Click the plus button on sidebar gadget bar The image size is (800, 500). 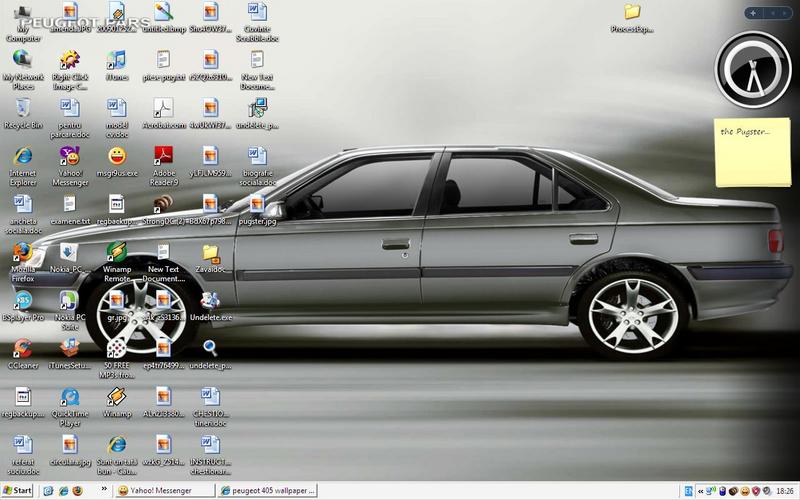(753, 13)
